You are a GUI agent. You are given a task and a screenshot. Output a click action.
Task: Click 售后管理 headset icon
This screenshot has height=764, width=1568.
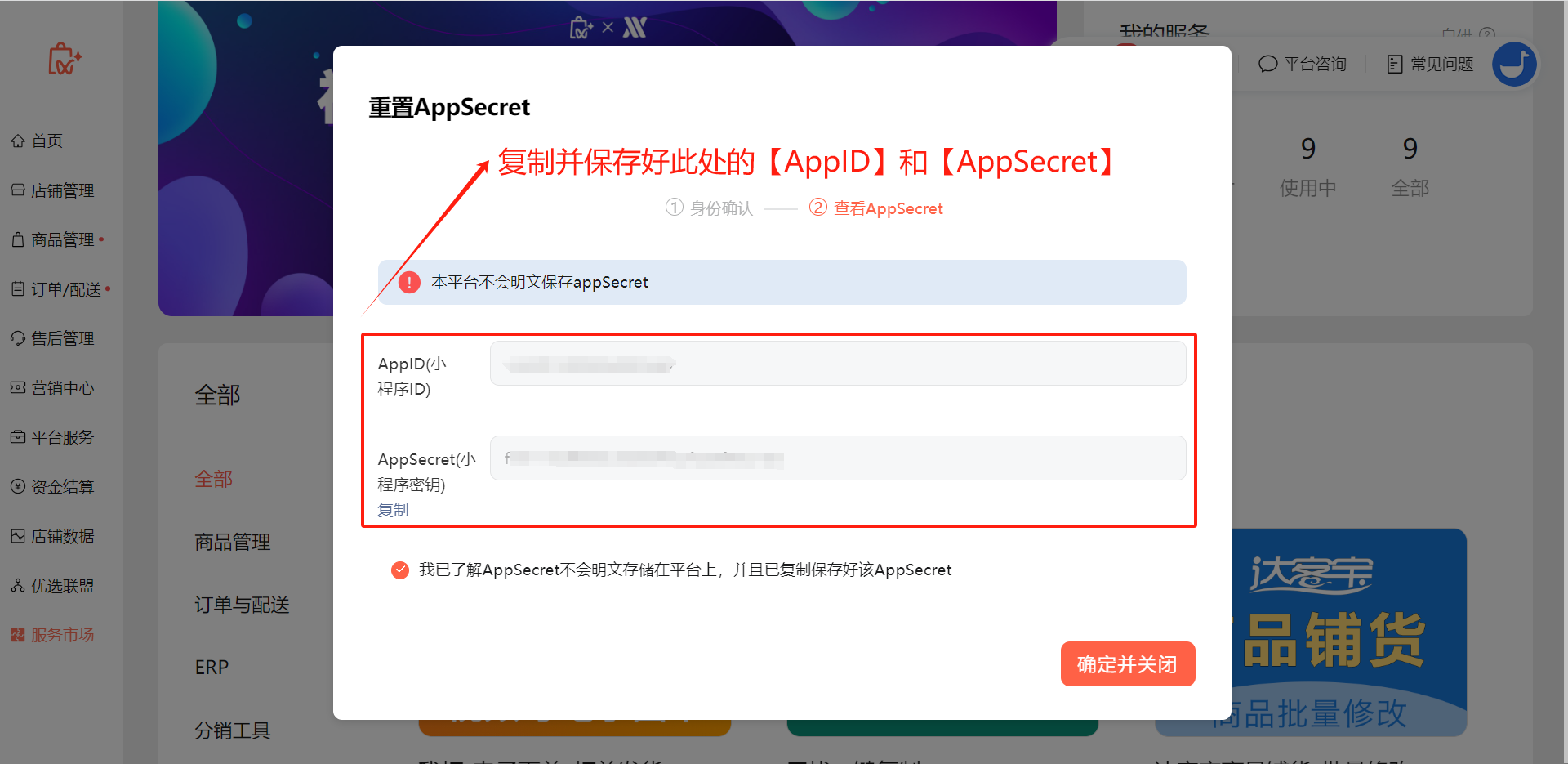(x=18, y=338)
